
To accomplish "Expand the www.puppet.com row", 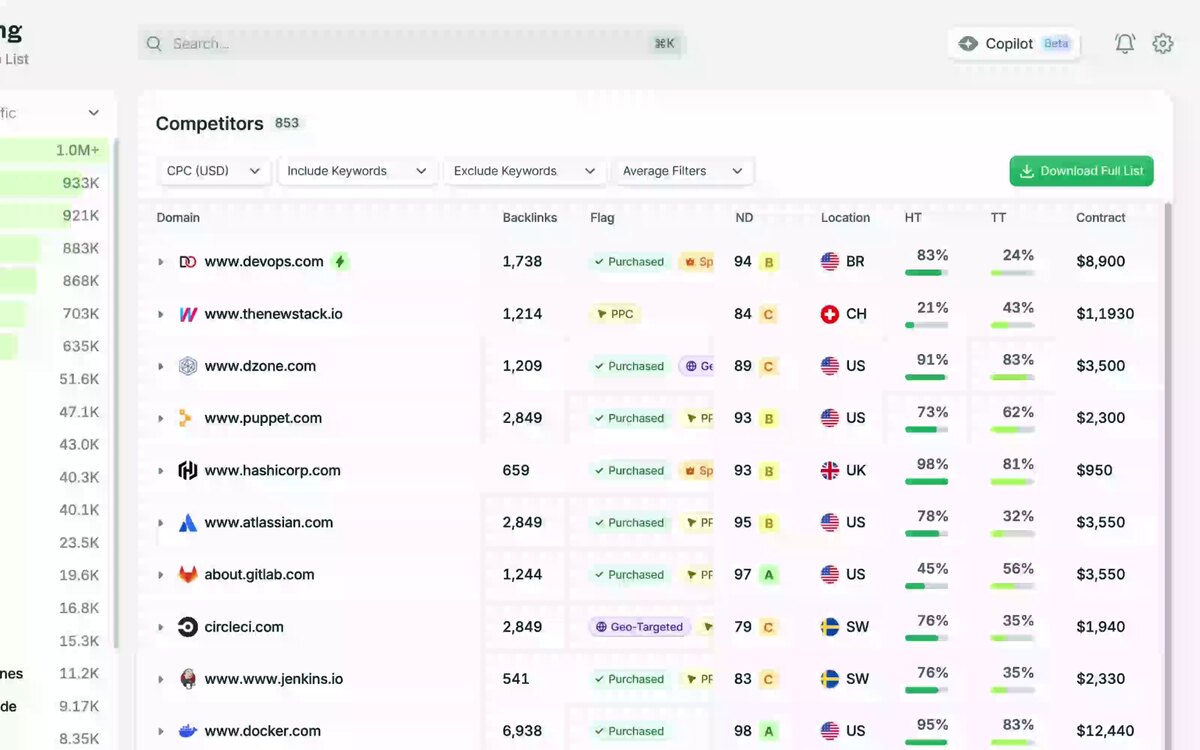I will point(161,418).
